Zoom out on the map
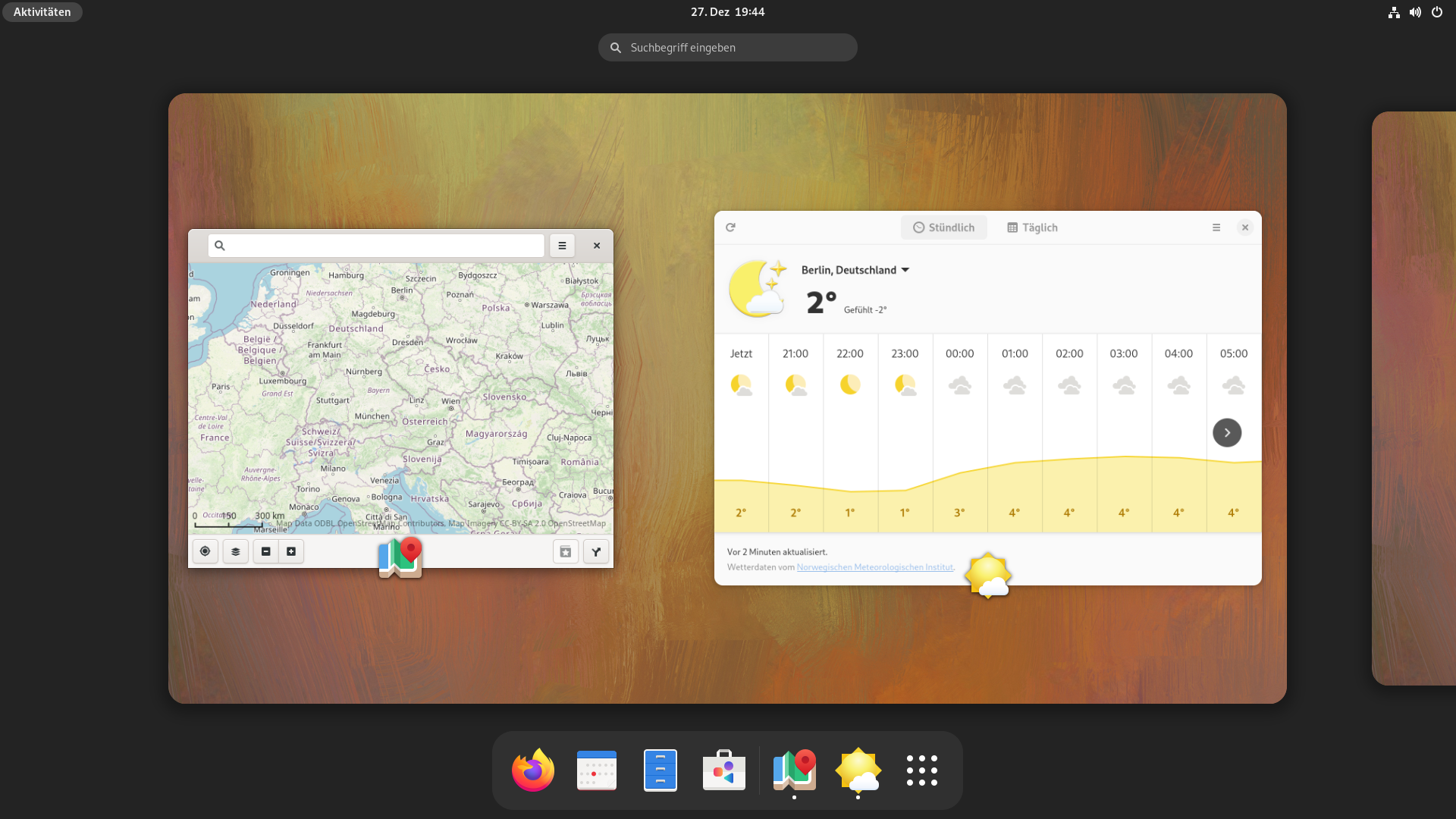 tap(265, 551)
